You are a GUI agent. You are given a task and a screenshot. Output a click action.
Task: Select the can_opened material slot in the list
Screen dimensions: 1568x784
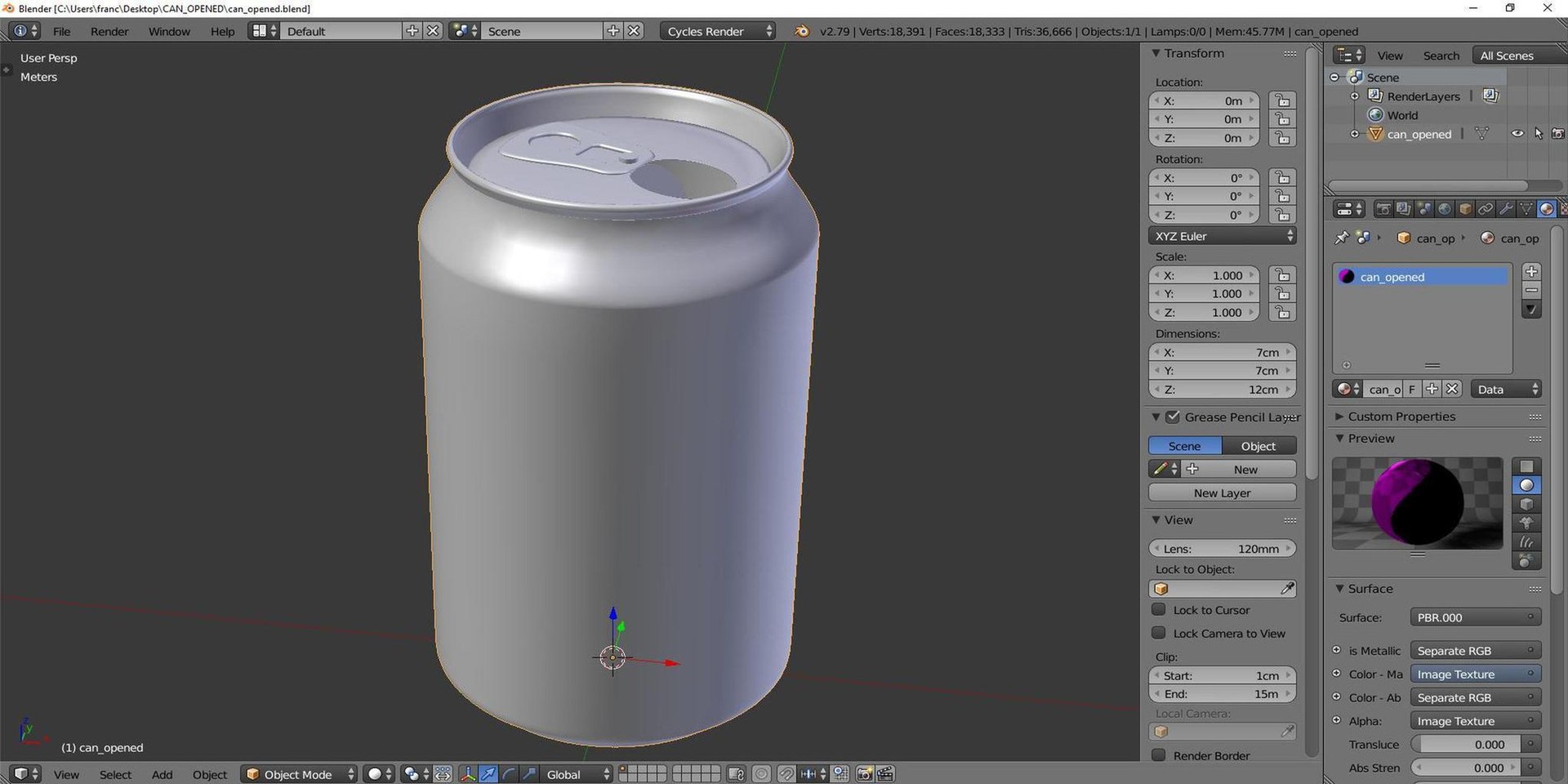[x=1421, y=277]
